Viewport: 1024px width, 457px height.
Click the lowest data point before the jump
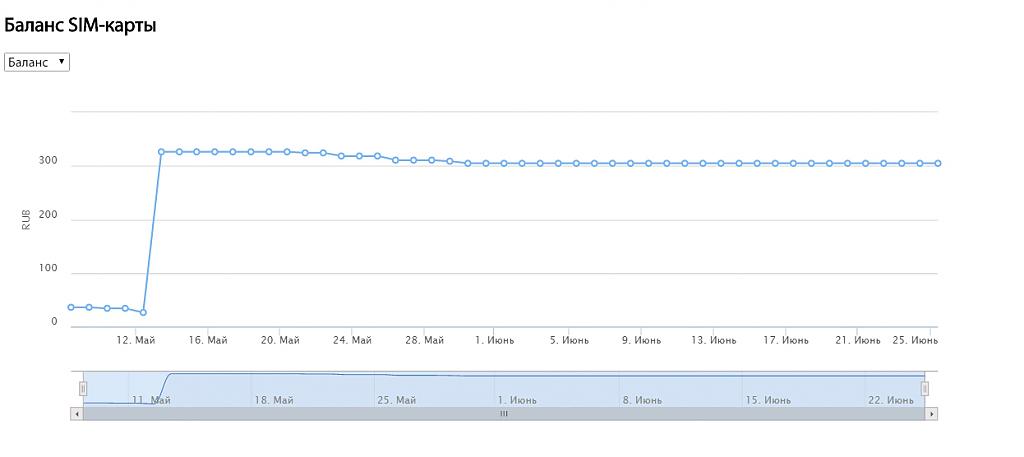pos(143,312)
